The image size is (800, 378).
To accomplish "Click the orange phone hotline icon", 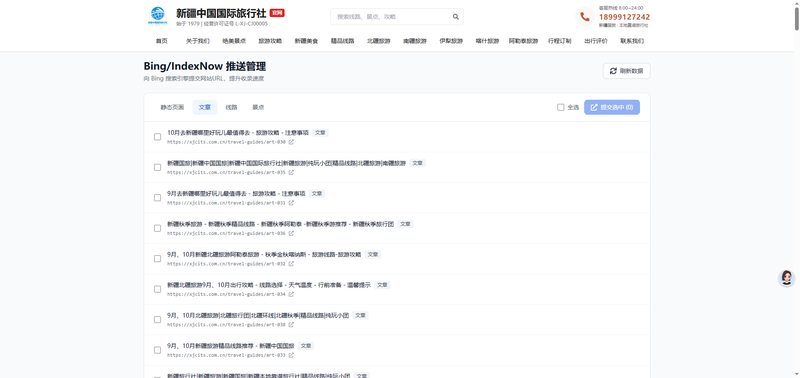I will click(x=585, y=17).
